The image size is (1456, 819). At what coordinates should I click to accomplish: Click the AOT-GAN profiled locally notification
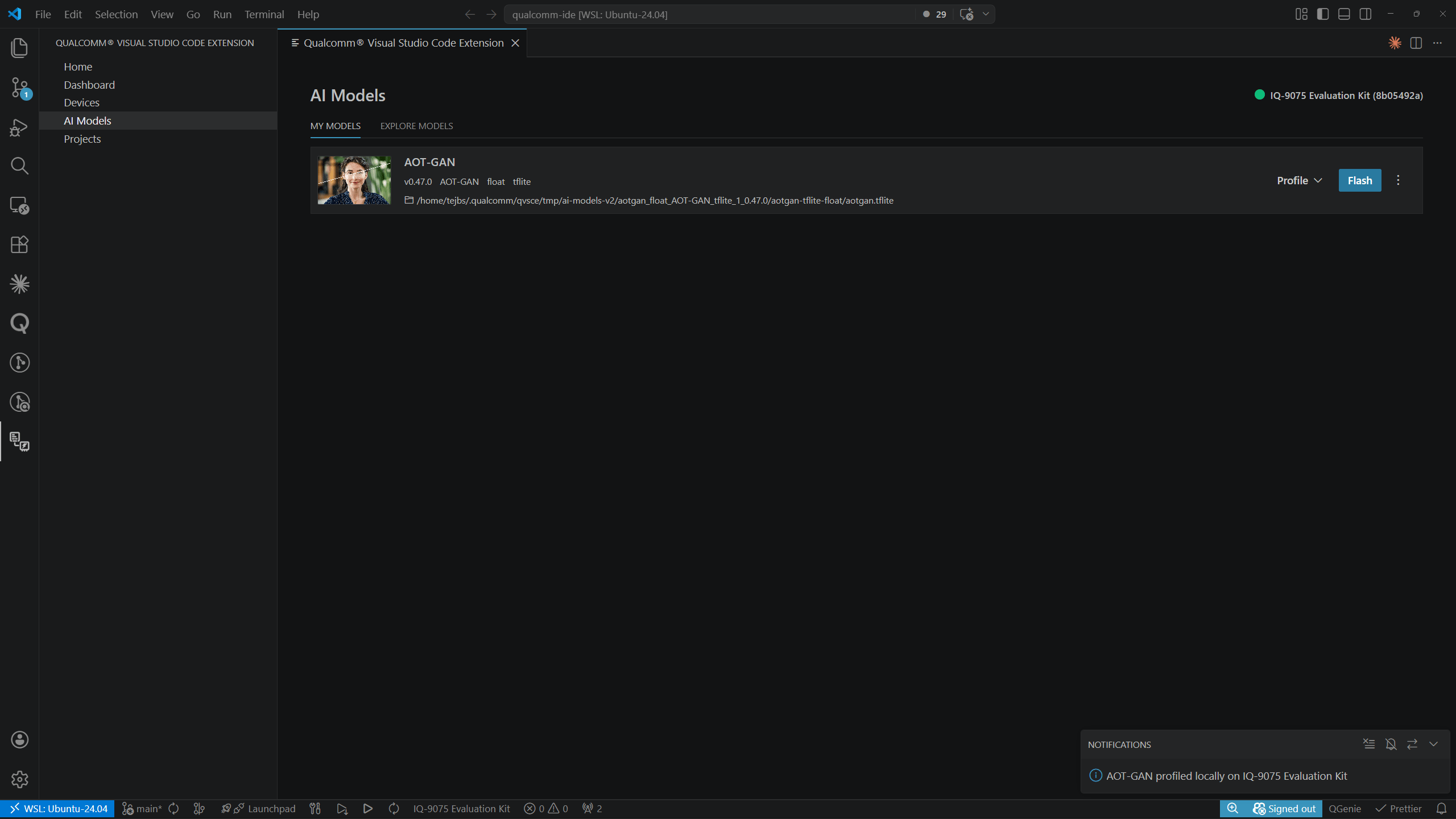1226,776
